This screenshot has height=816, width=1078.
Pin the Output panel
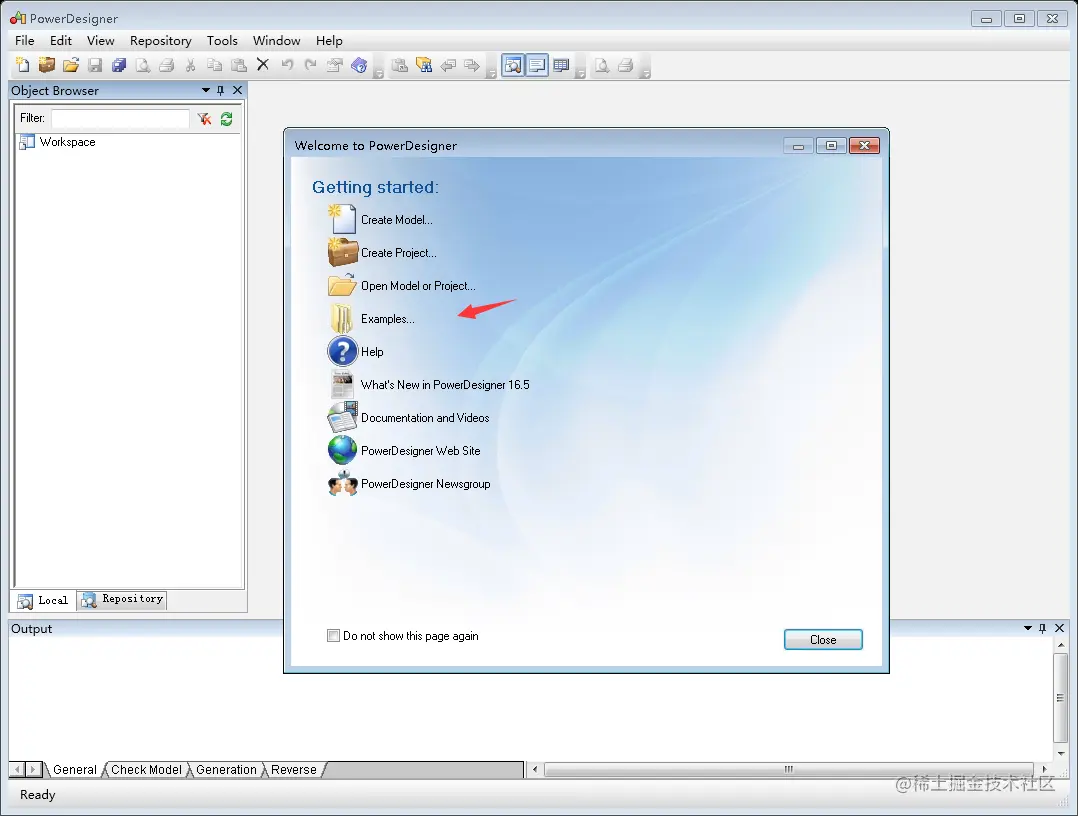[1043, 628]
